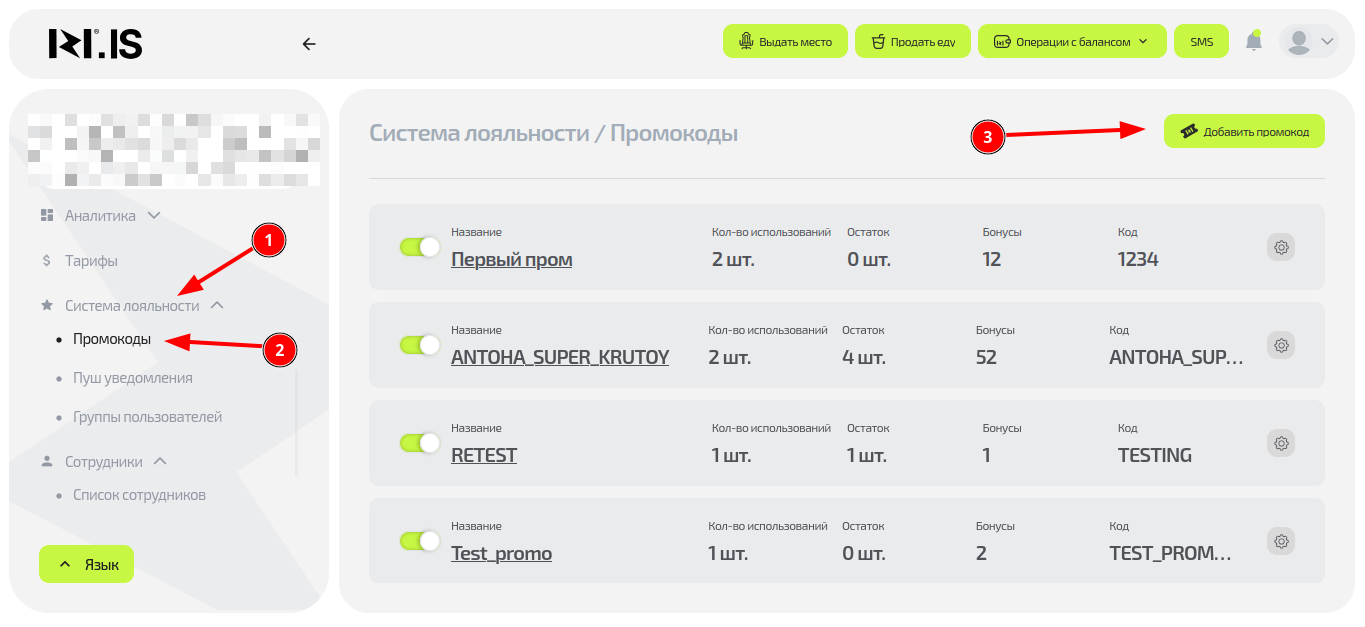Open Операции с балансом dropdown
This screenshot has width=1365, height=627.
coord(1072,42)
